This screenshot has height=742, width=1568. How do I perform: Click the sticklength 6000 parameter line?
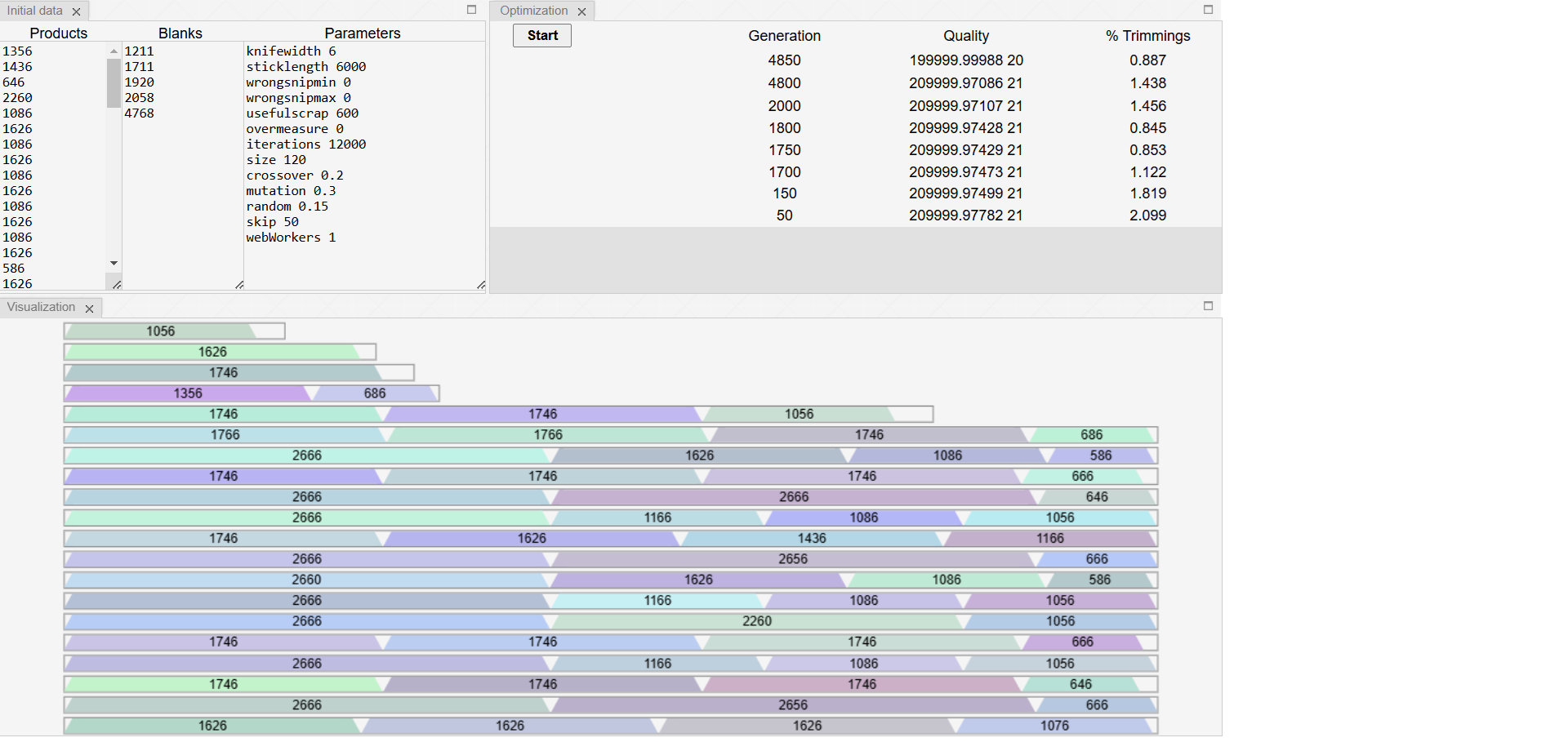click(306, 67)
